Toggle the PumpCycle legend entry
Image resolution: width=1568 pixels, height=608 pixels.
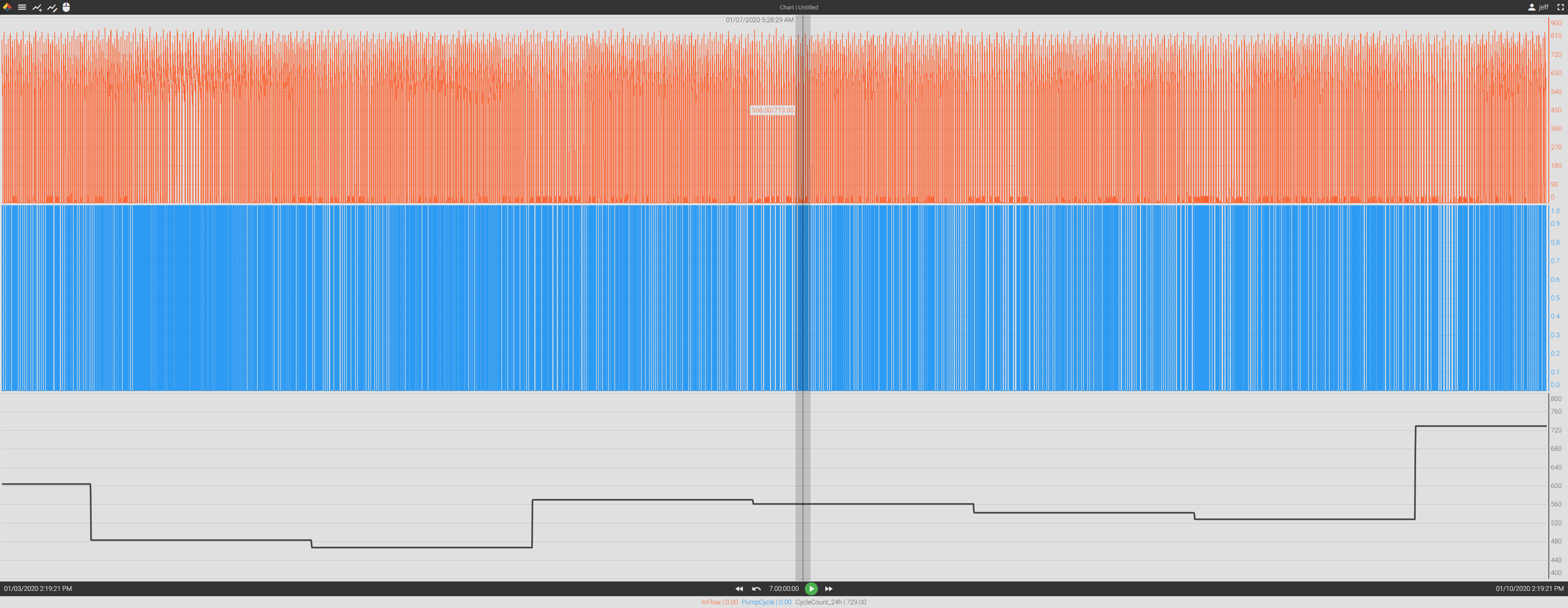(766, 602)
